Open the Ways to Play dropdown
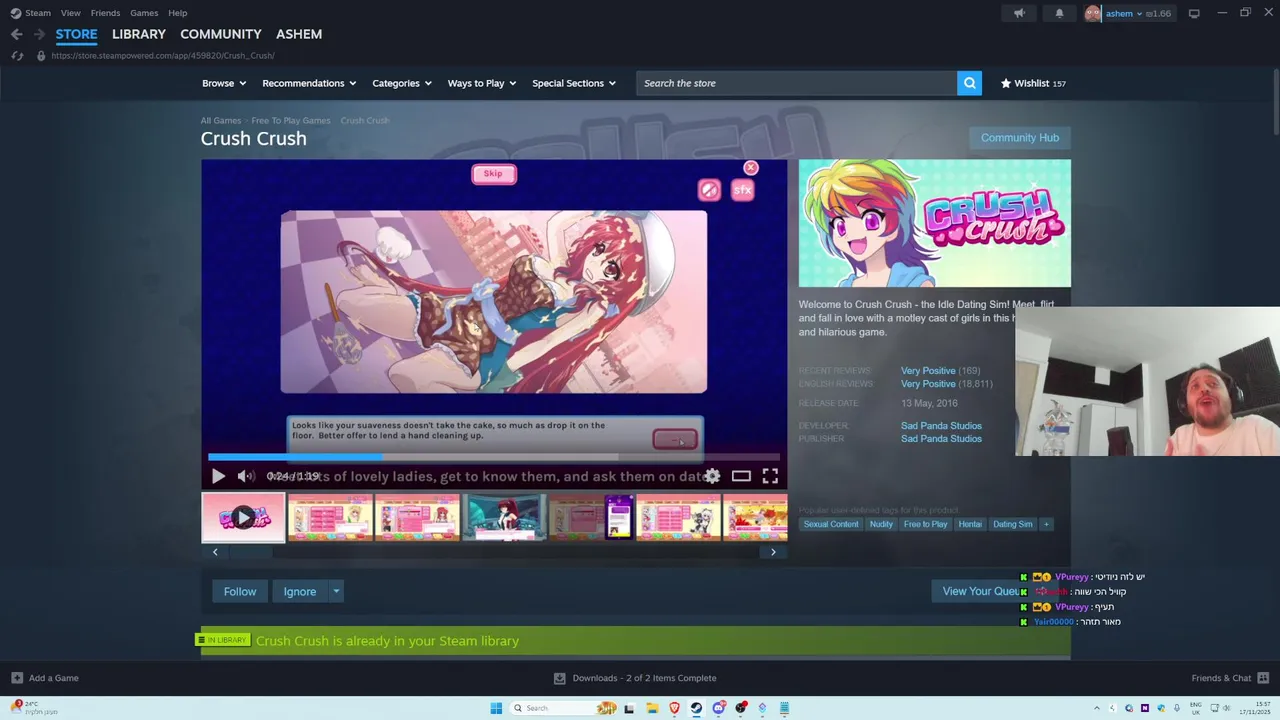This screenshot has width=1280, height=720. 482,83
